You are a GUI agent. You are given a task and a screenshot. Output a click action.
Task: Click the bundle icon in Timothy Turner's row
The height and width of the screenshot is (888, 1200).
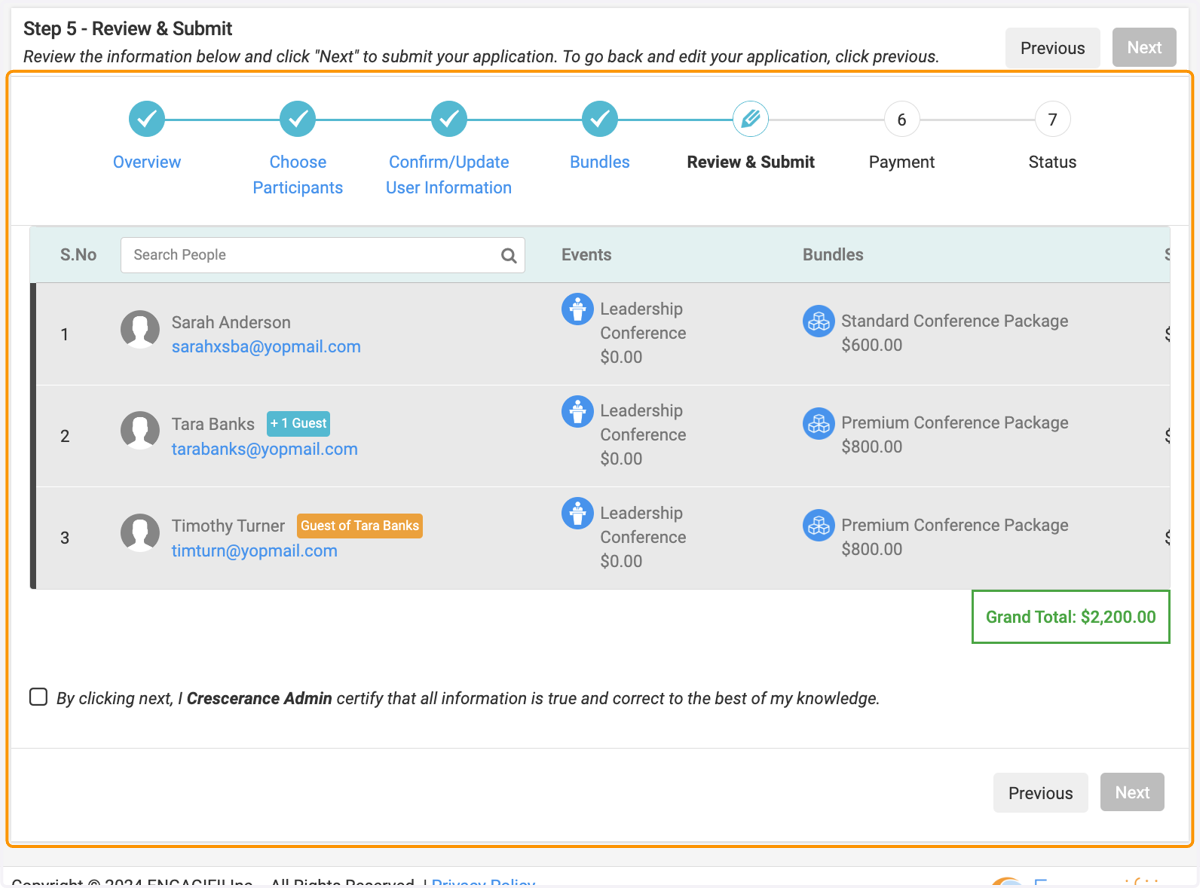pyautogui.click(x=819, y=525)
